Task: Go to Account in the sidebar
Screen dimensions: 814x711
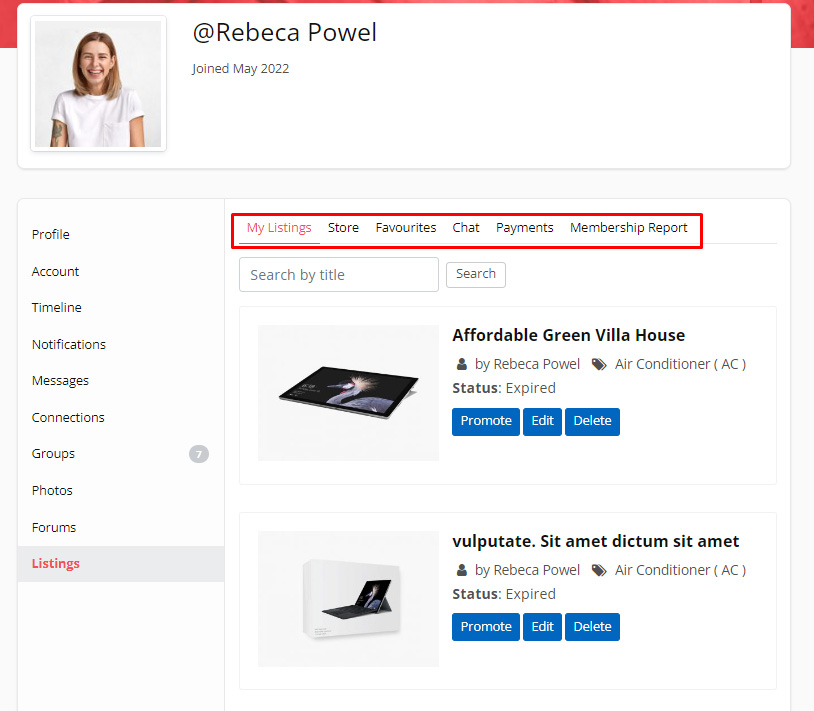Action: pyautogui.click(x=55, y=271)
